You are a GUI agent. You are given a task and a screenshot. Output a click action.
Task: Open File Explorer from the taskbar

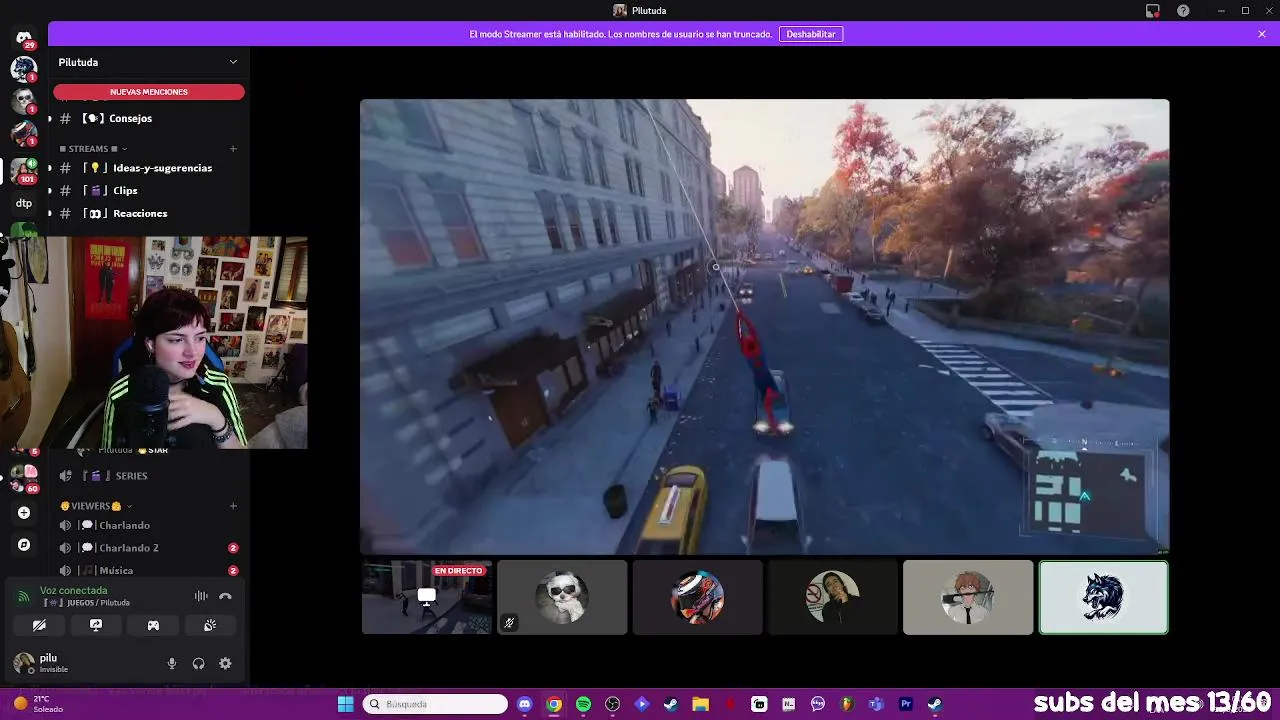click(x=700, y=704)
